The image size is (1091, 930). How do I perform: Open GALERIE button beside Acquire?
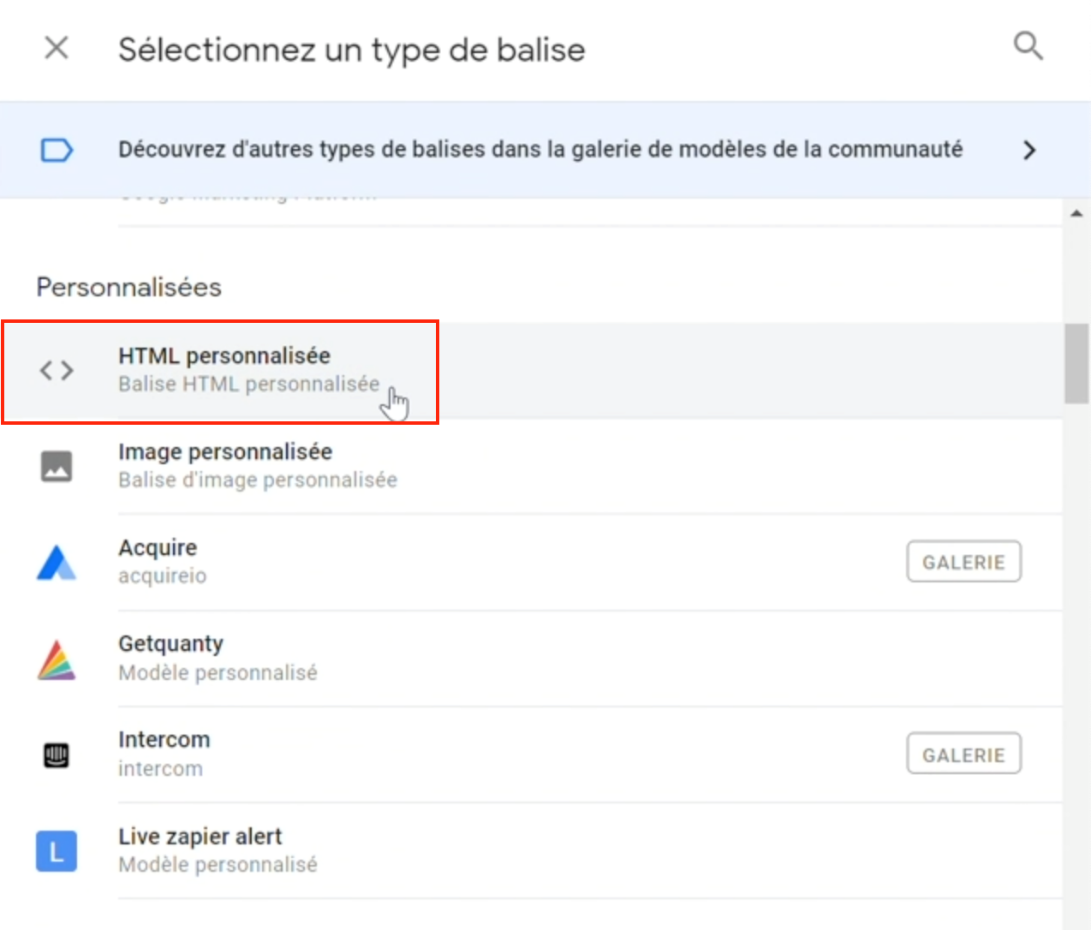pyautogui.click(x=964, y=562)
